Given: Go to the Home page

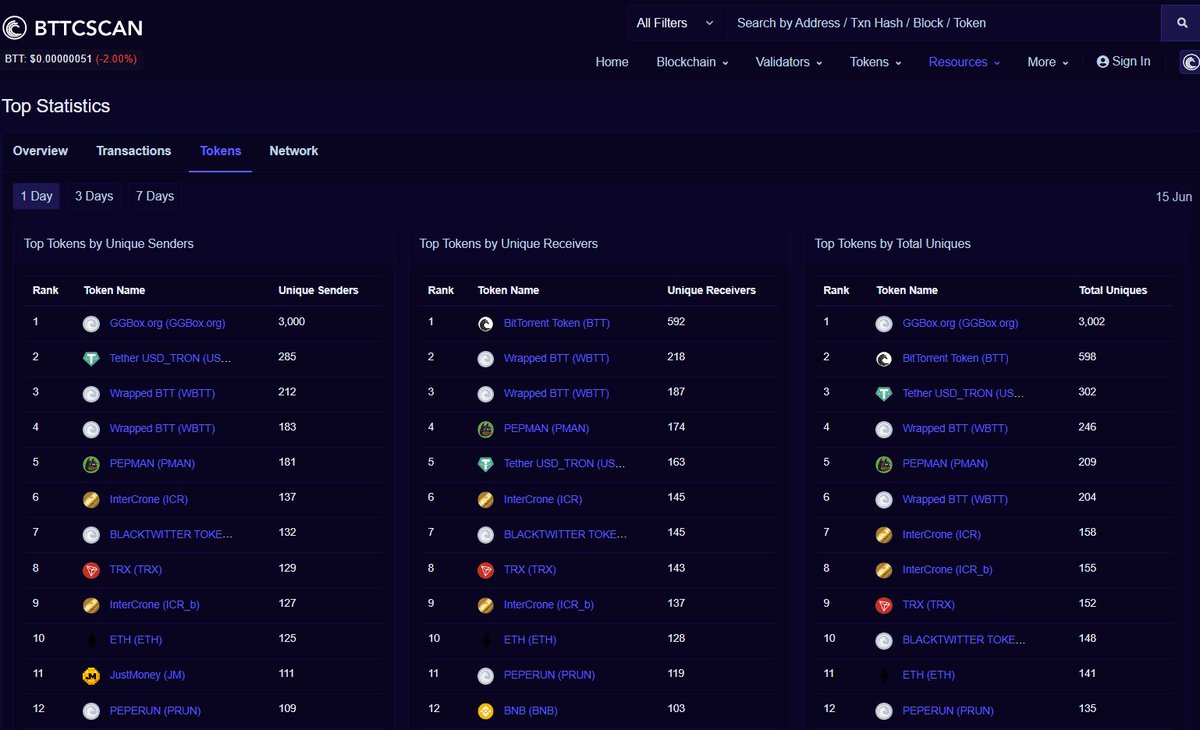Looking at the screenshot, I should click(612, 62).
